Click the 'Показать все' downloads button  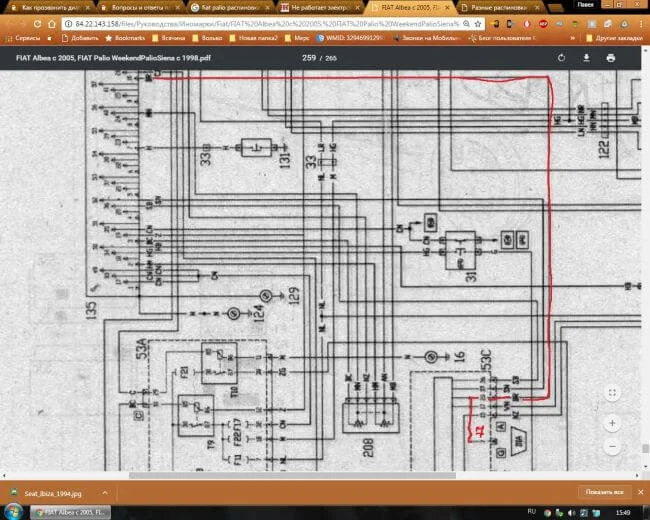coord(603,493)
